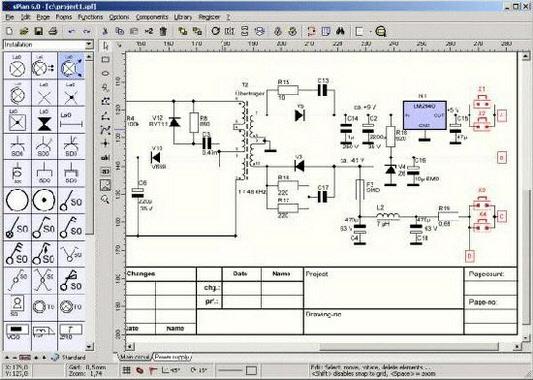The image size is (533, 380).
Task: Expand the Installation library dropdown
Action: point(89,45)
